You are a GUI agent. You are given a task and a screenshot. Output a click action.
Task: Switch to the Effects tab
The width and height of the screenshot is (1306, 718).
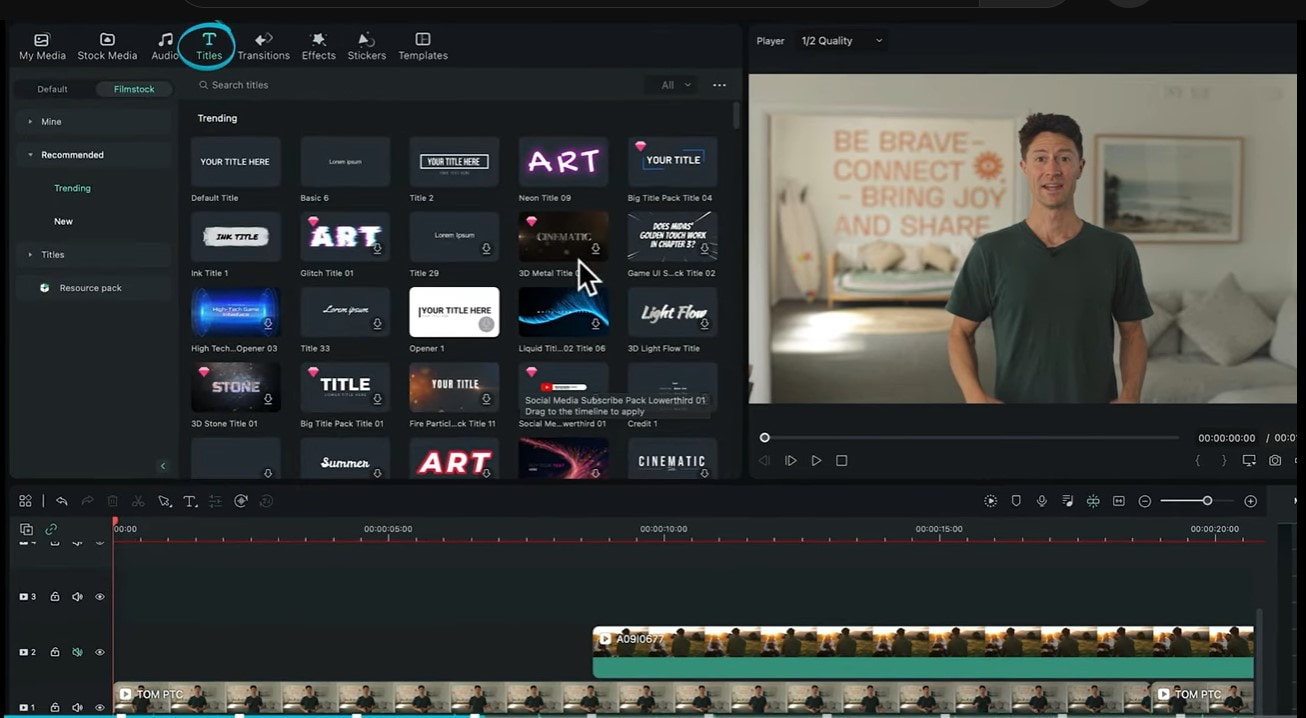click(x=318, y=47)
